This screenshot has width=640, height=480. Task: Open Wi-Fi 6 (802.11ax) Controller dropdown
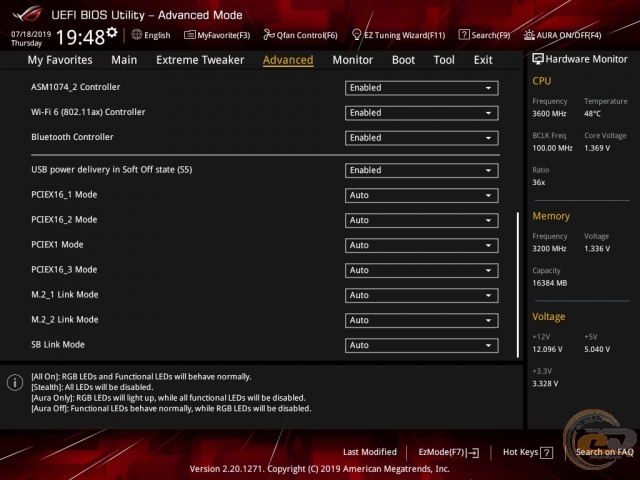(422, 113)
